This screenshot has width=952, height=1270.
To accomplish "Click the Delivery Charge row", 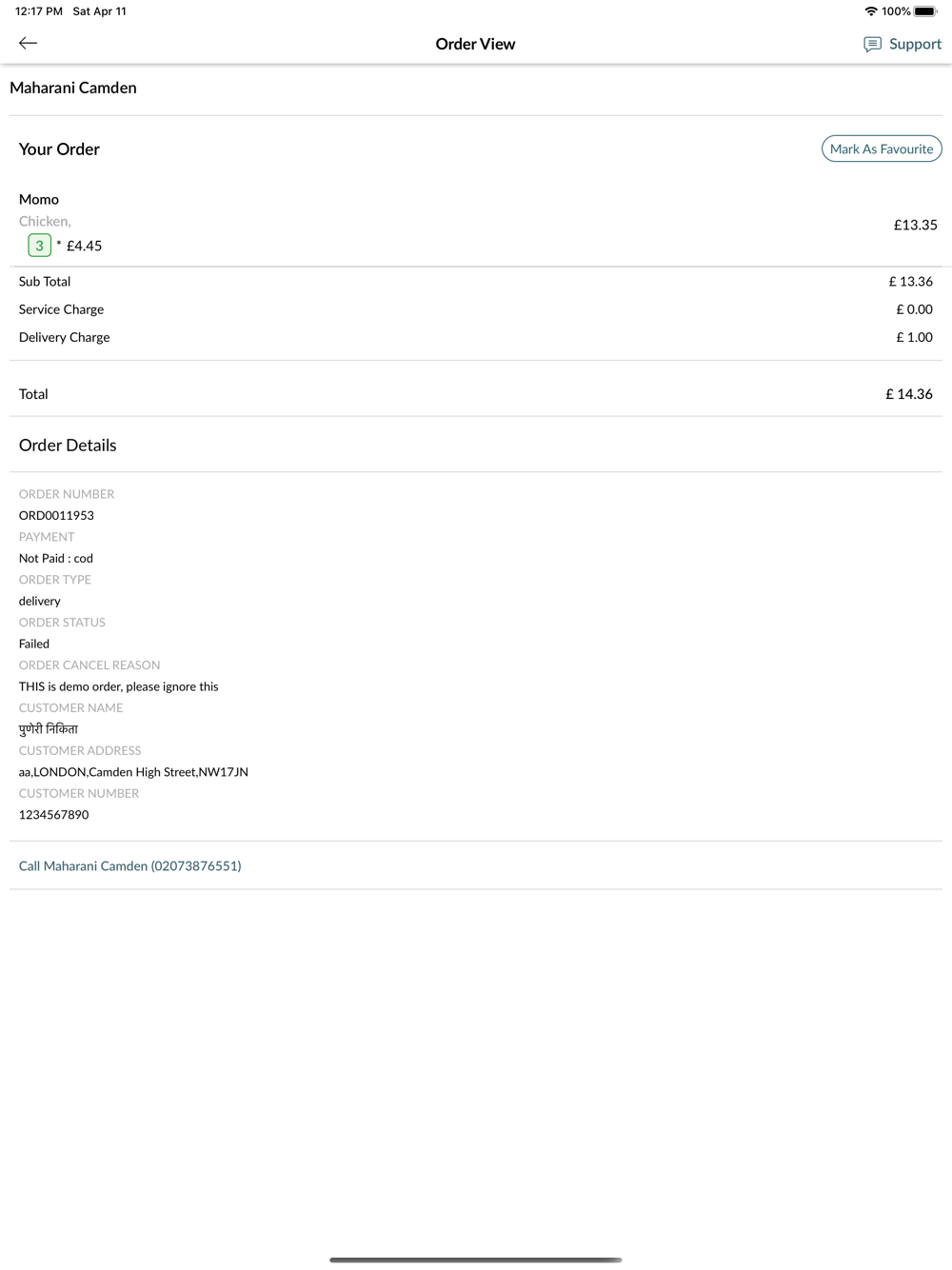I will click(476, 337).
